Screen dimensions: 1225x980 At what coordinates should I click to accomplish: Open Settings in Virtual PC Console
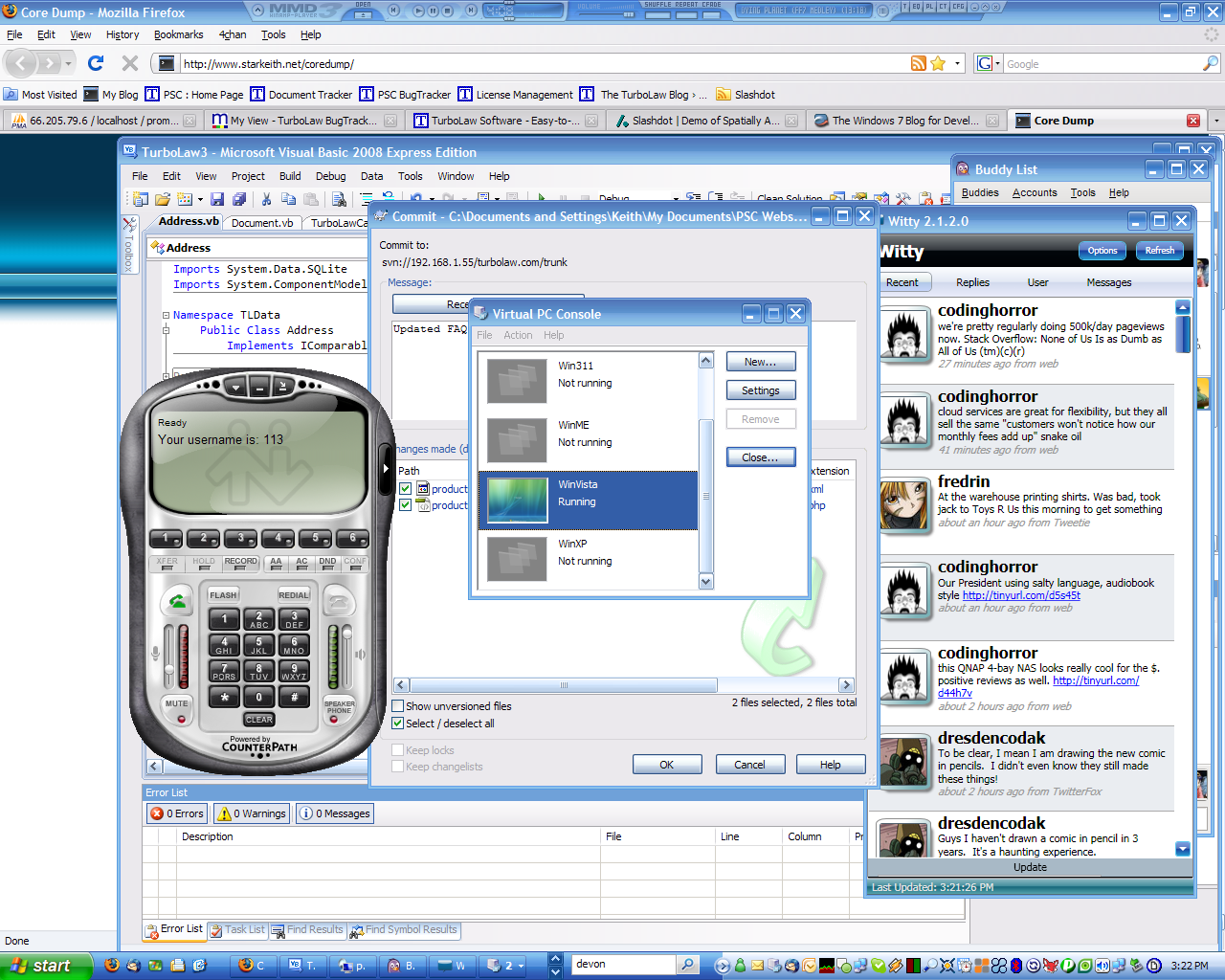tap(761, 390)
